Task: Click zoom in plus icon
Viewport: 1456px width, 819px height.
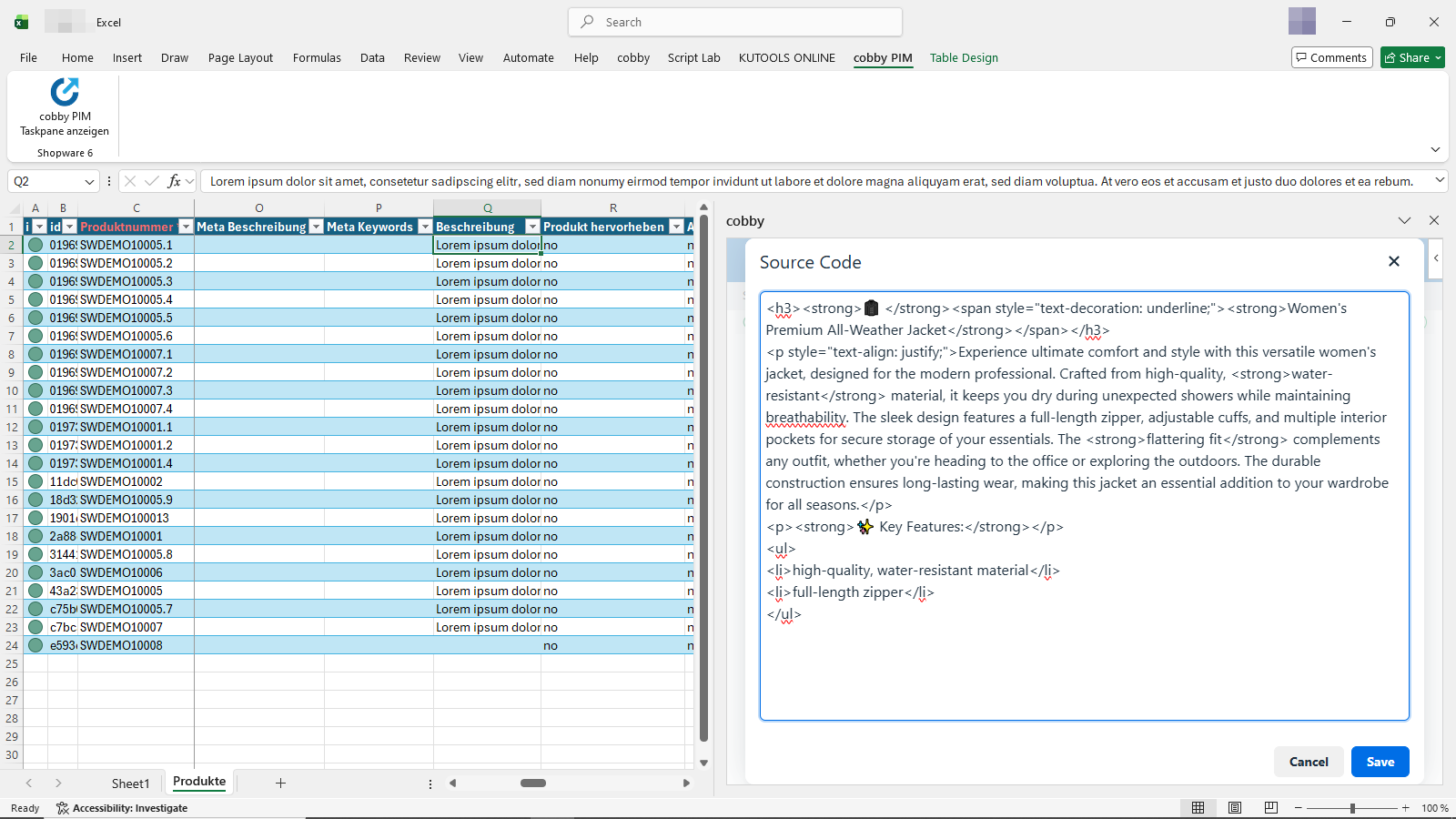Action: 1405,807
